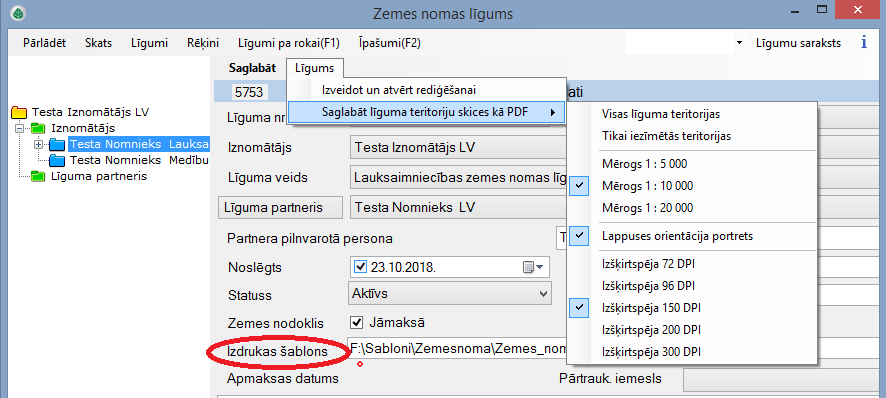Open the Skats menu
Screen dimensions: 886x398
coord(98,43)
